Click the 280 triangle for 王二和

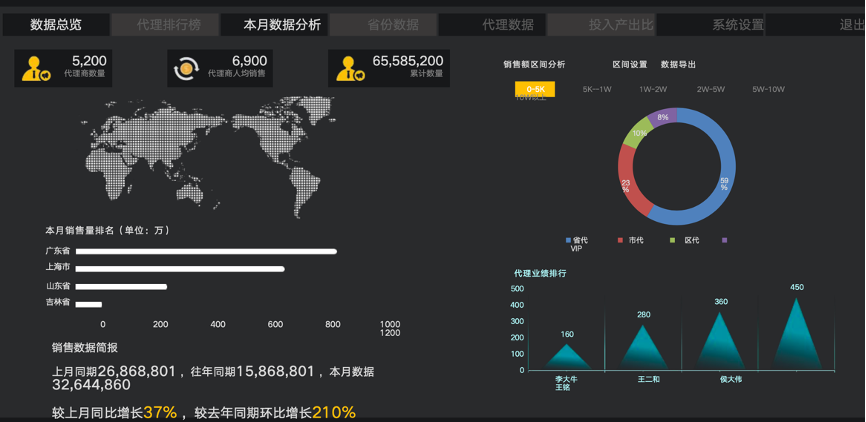pyautogui.click(x=643, y=347)
